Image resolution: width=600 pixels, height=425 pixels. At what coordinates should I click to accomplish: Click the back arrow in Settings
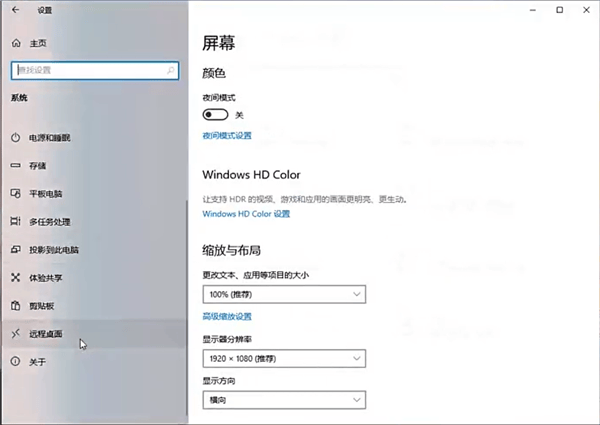[15, 10]
